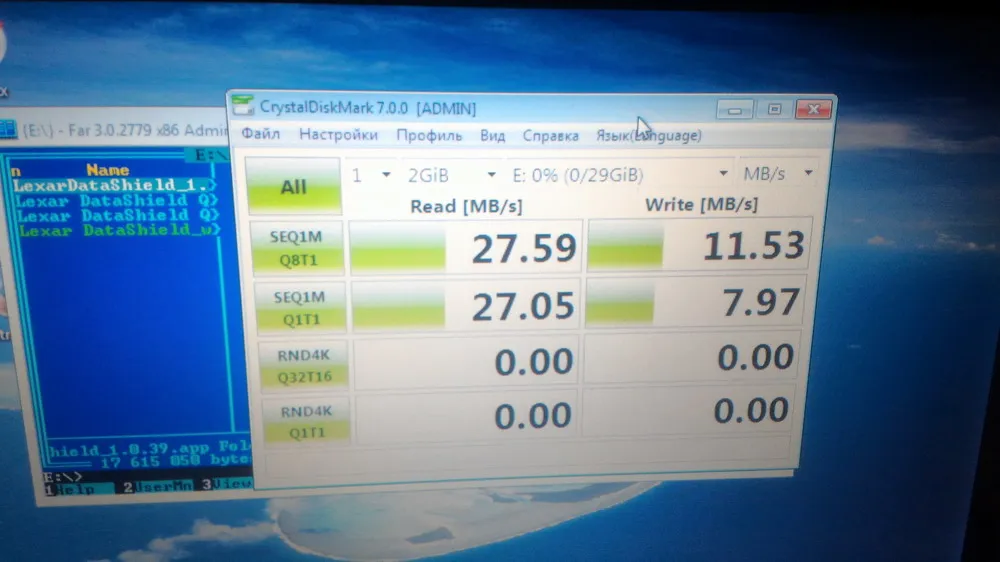Open the Профиль menu
This screenshot has height=562, width=1000.
click(x=429, y=135)
